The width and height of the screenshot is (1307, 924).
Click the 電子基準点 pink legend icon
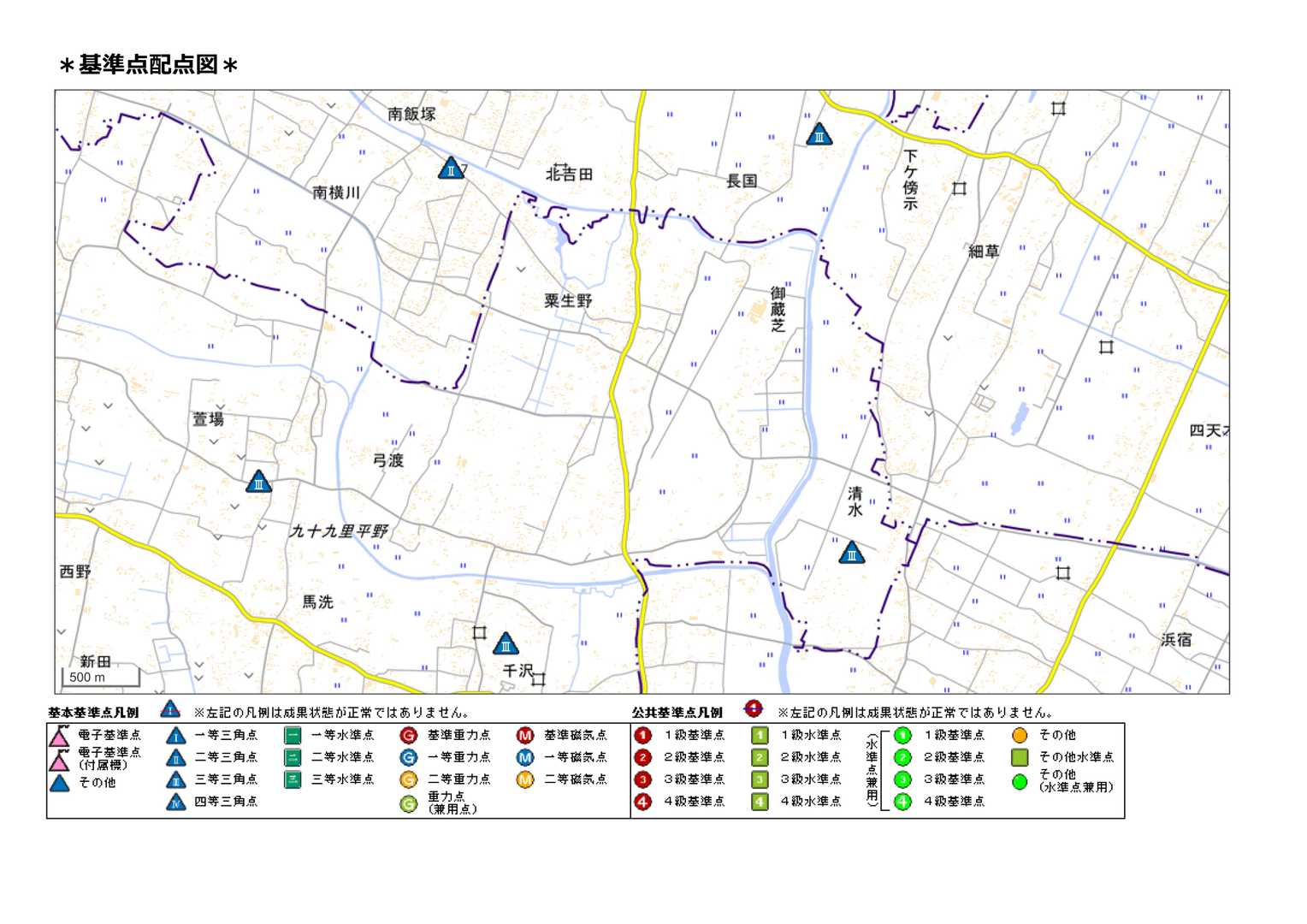(x=59, y=736)
